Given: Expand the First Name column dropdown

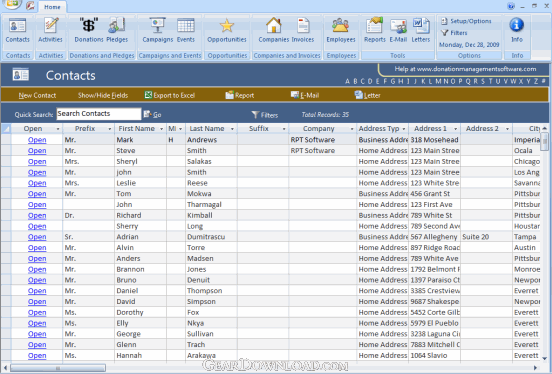Looking at the screenshot, I should (162, 129).
